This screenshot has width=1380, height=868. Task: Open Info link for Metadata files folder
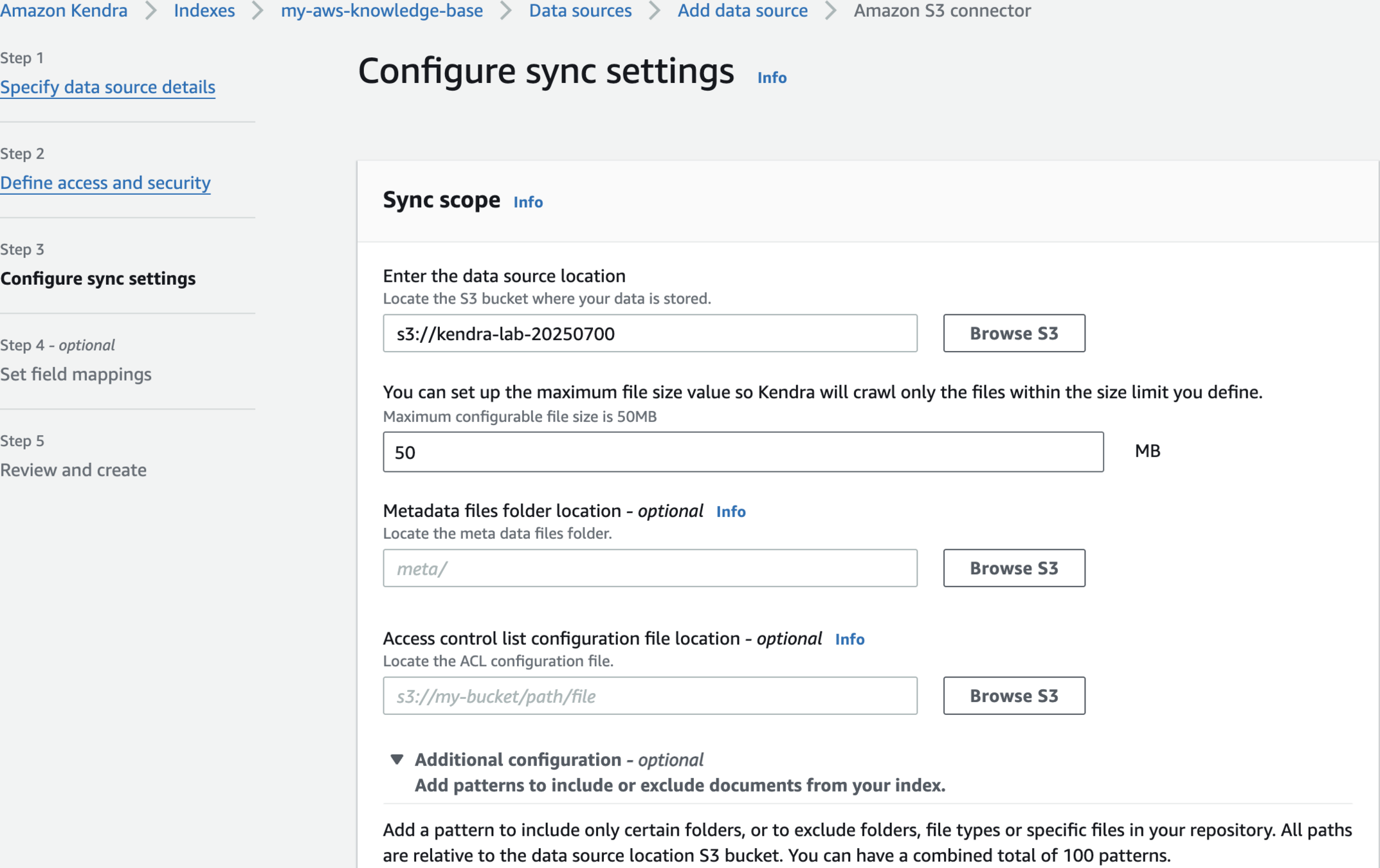(x=731, y=512)
